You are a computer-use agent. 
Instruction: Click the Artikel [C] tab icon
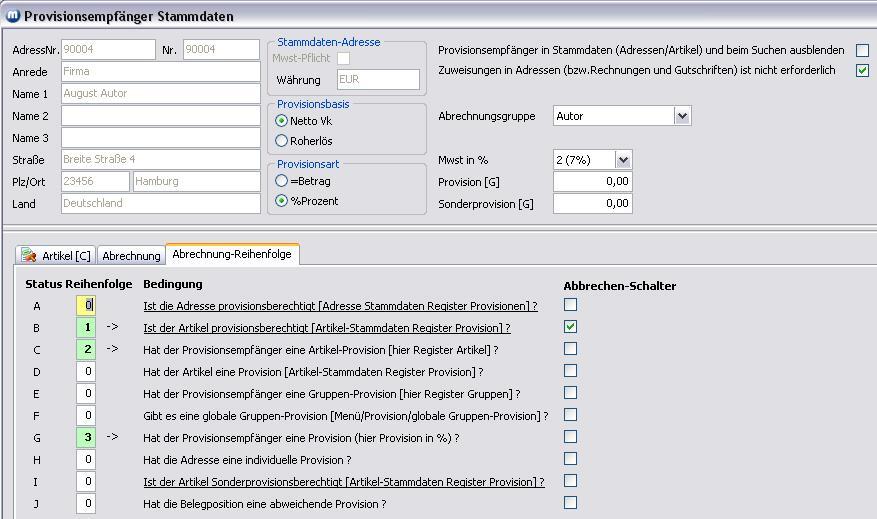(x=29, y=256)
